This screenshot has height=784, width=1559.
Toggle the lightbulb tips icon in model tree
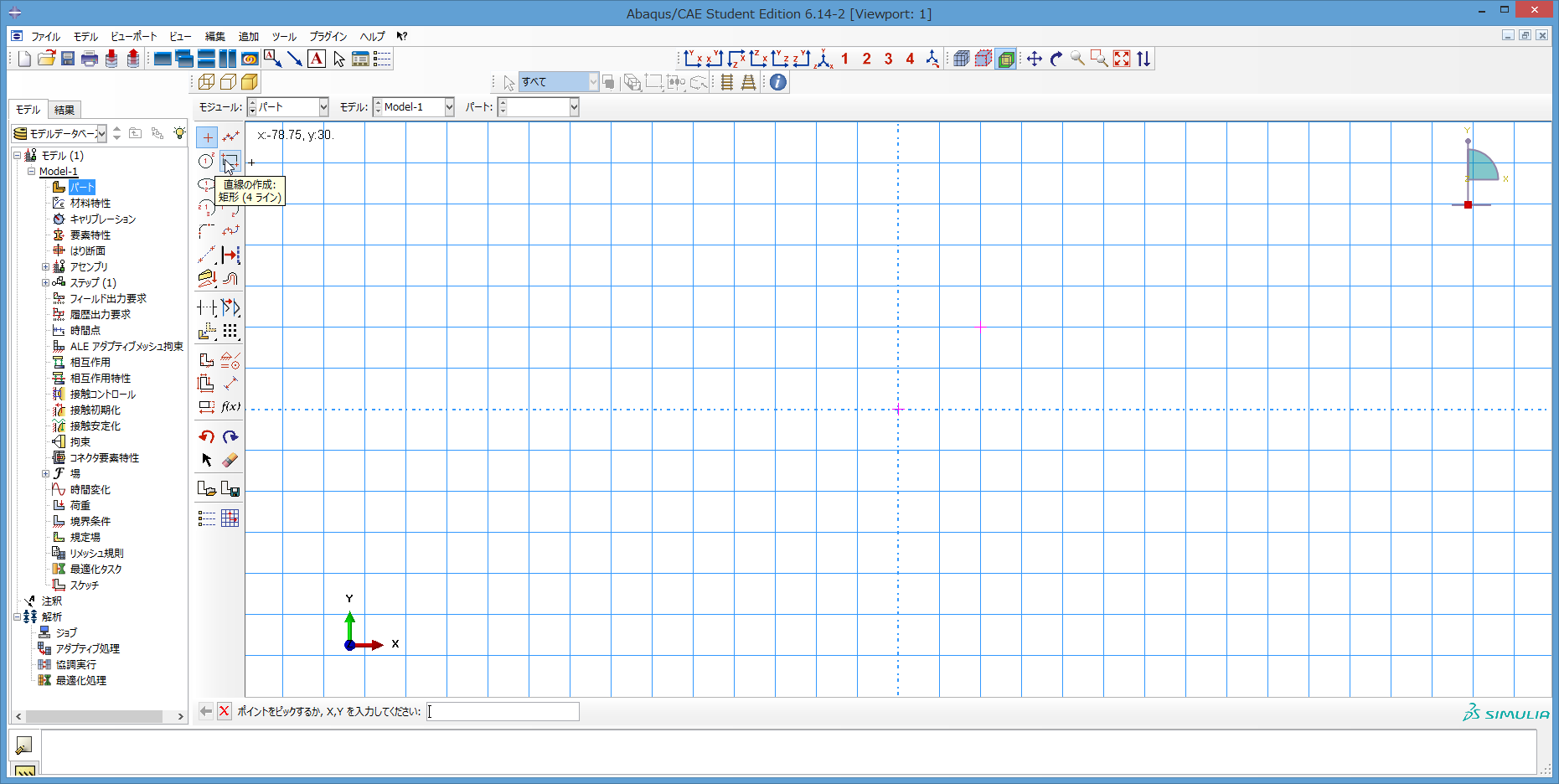click(179, 133)
